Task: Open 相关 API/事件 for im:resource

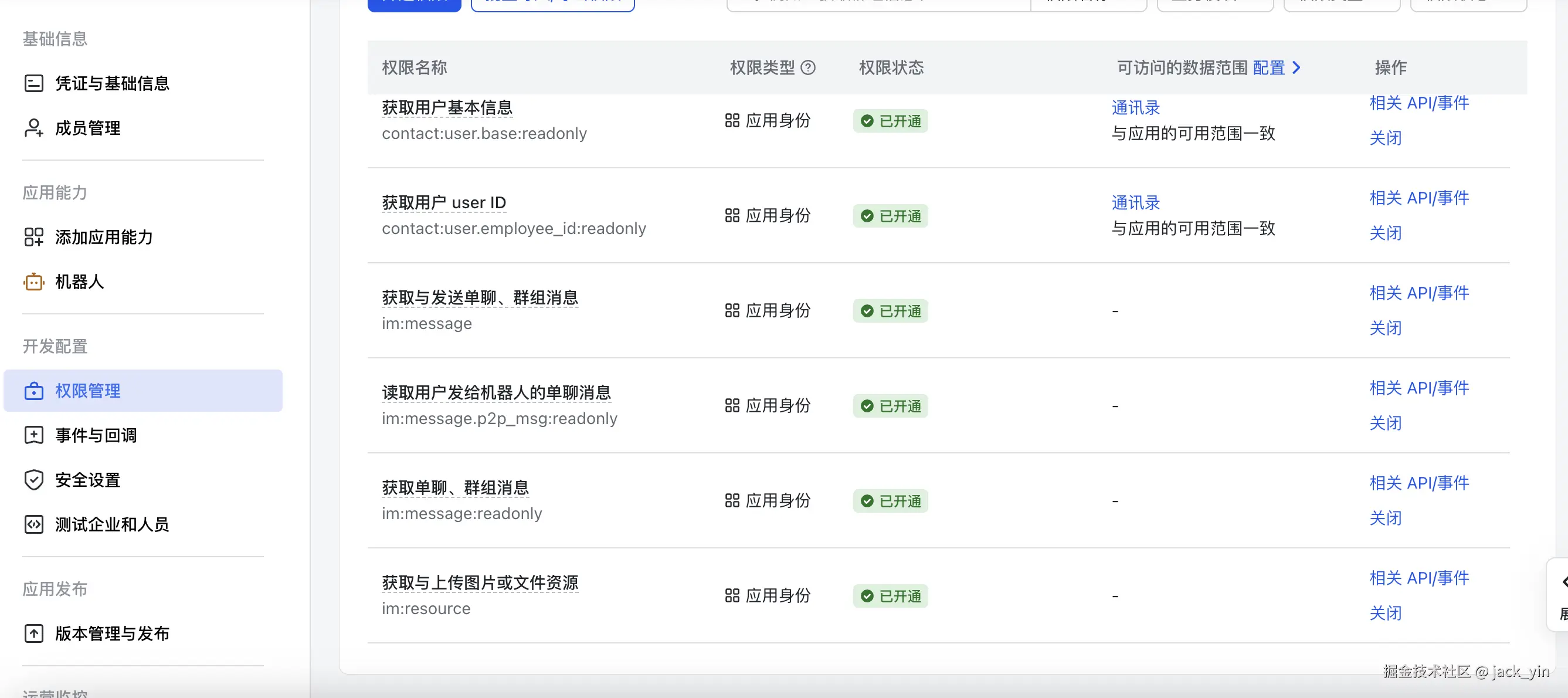Action: (1419, 577)
